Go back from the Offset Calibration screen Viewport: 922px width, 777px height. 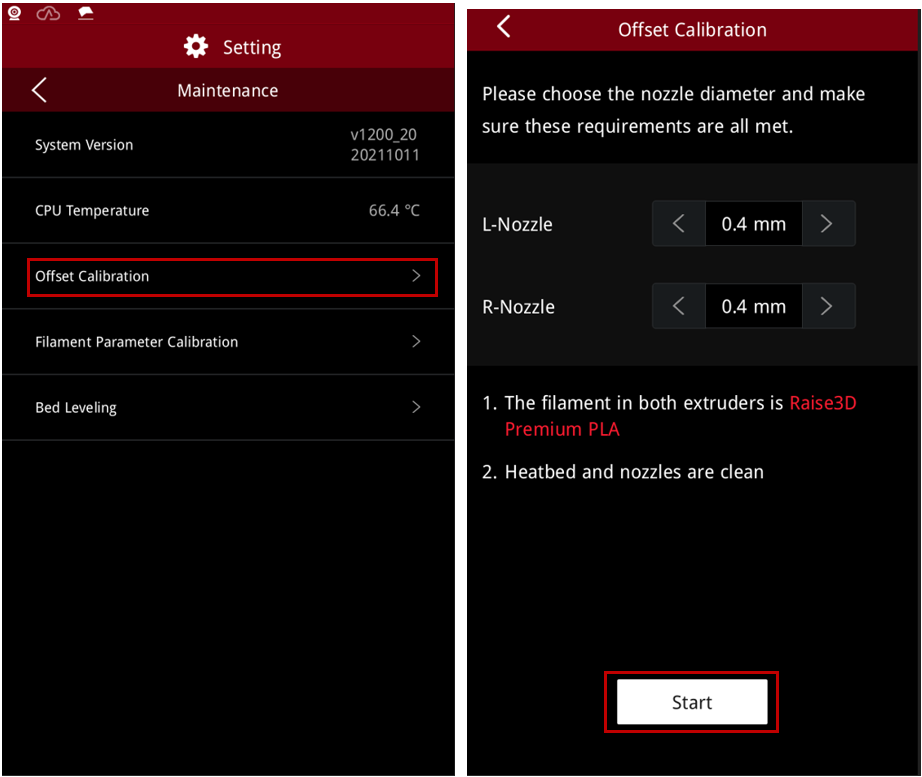point(504,27)
